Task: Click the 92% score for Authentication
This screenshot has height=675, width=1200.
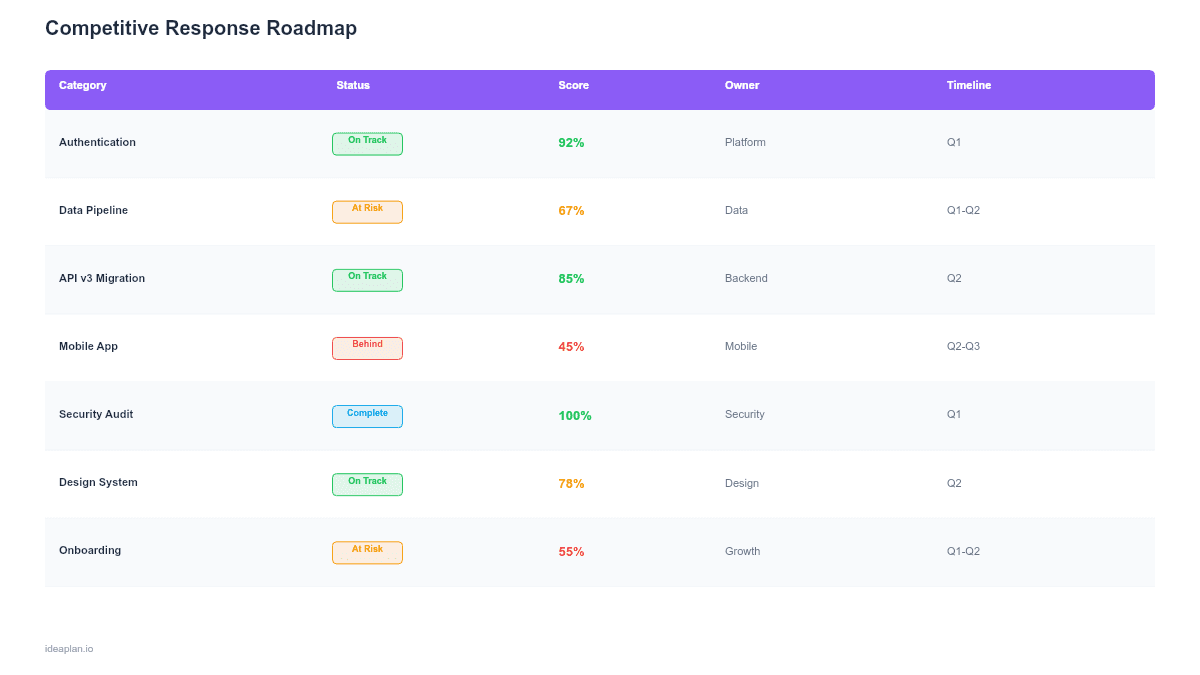Action: click(x=571, y=143)
